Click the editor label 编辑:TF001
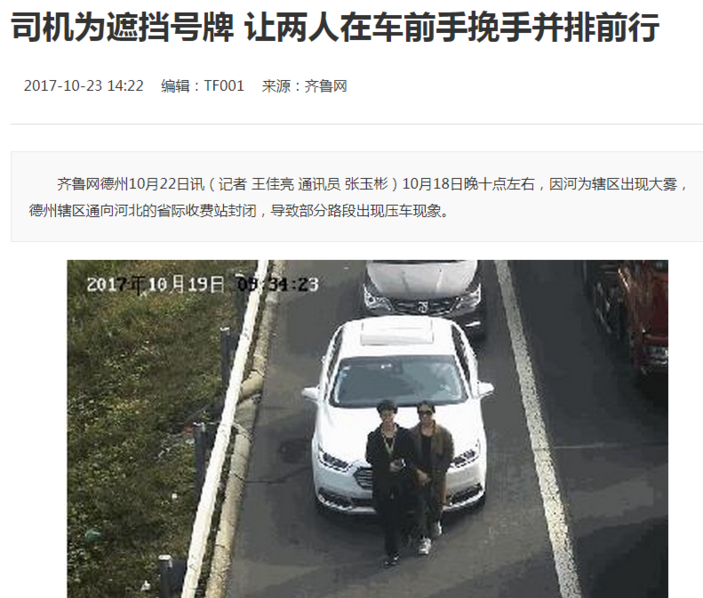Image resolution: width=703 pixels, height=598 pixels. pyautogui.click(x=203, y=86)
